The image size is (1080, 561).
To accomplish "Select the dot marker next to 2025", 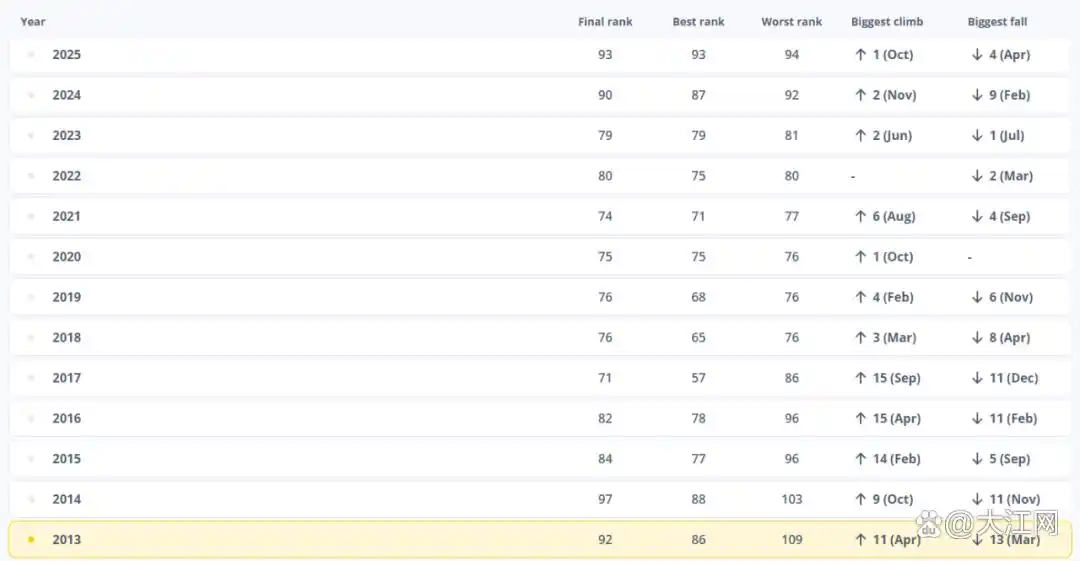I will click(31, 55).
